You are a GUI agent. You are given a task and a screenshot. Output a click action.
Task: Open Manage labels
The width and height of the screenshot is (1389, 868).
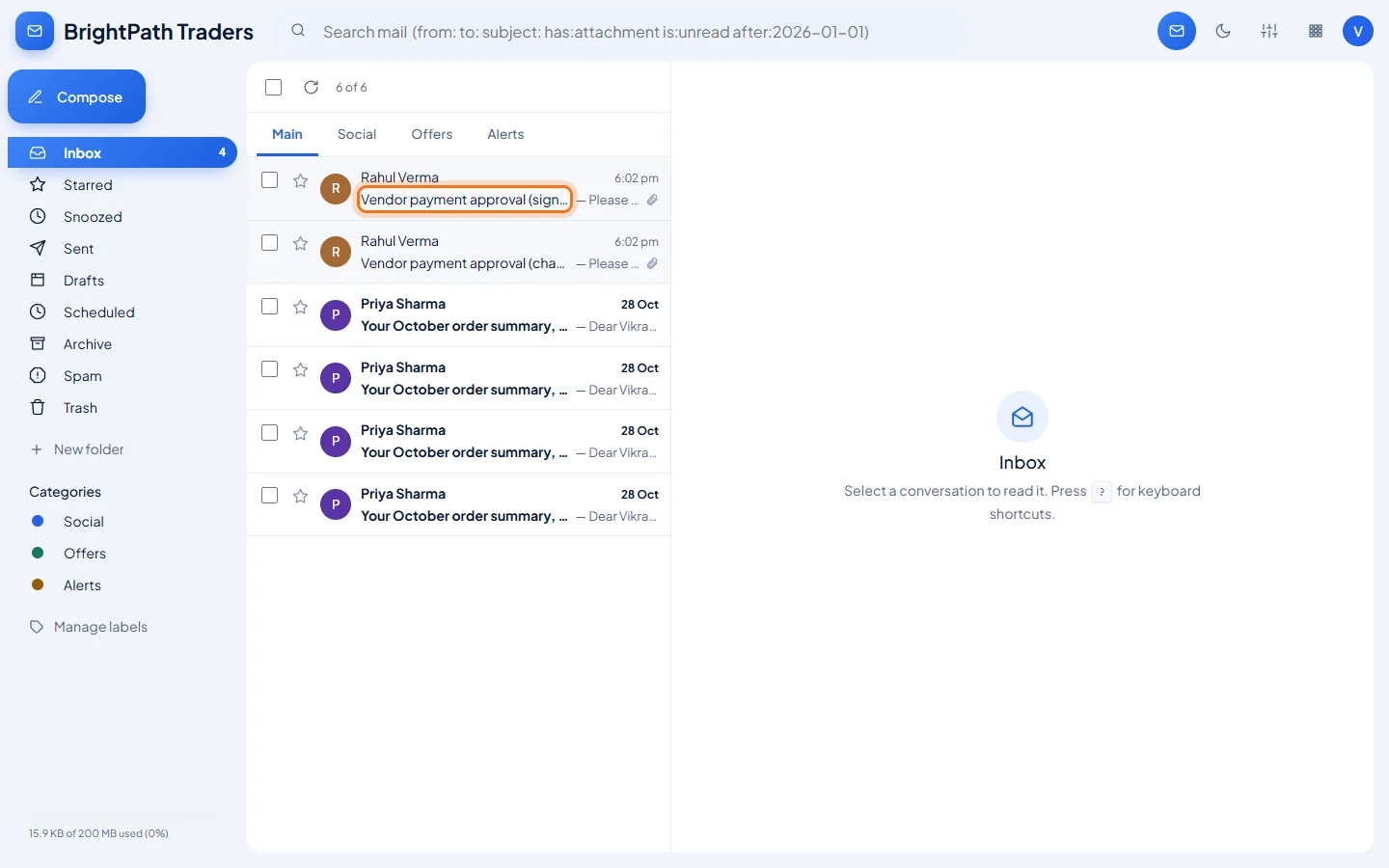(x=89, y=627)
